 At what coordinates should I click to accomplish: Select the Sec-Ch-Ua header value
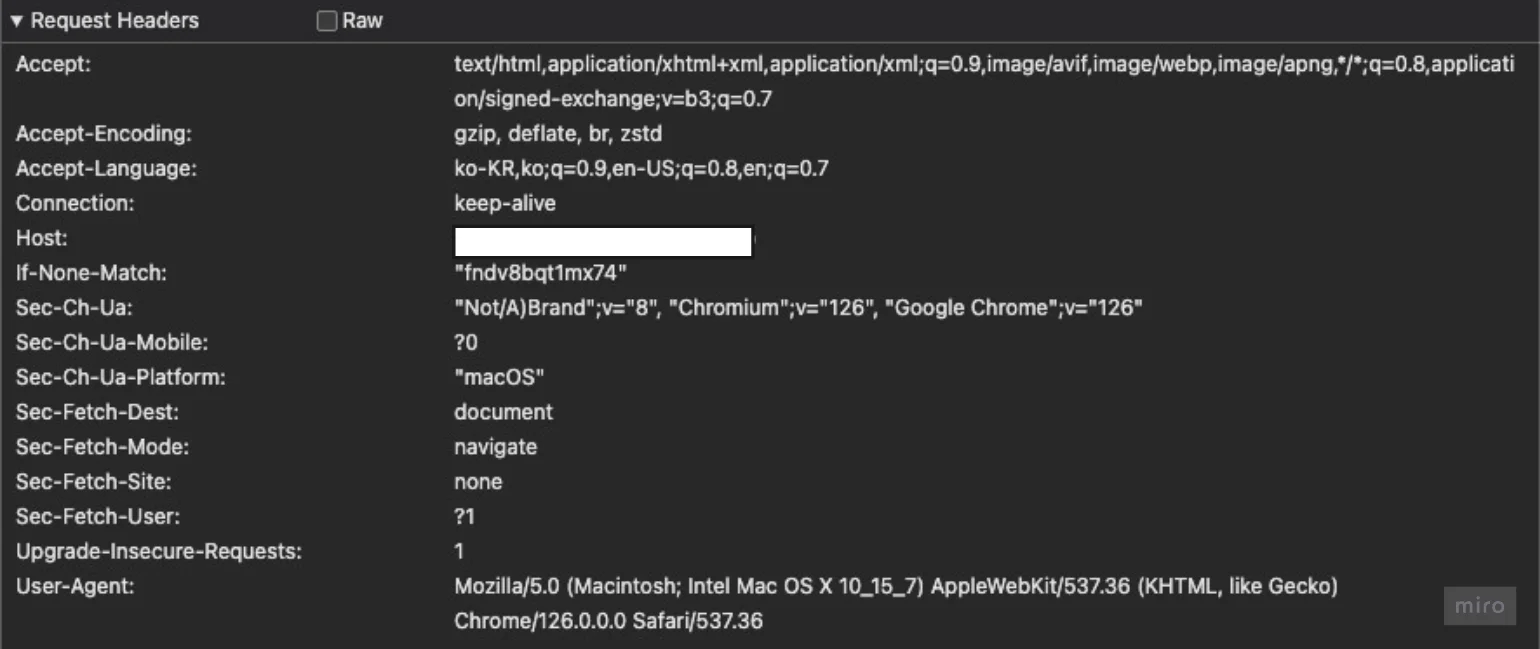[x=798, y=308]
